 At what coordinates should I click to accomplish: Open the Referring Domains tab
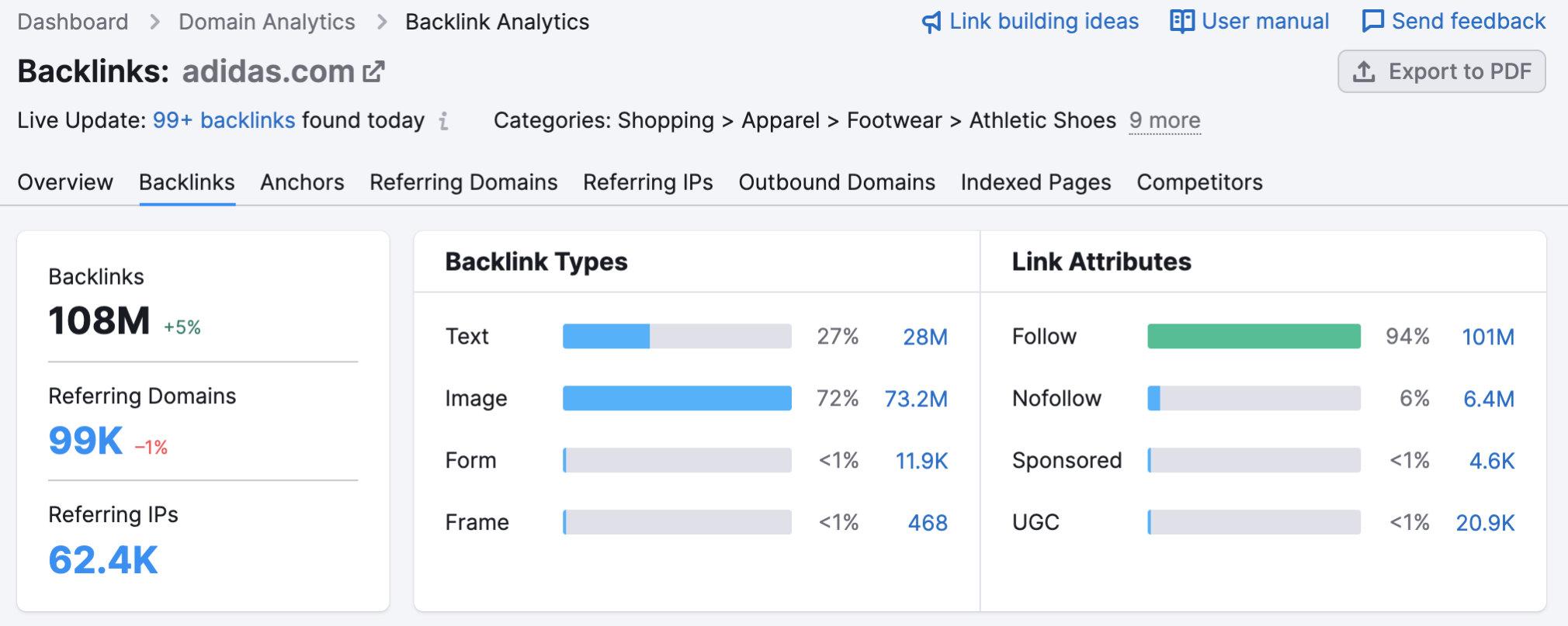[463, 182]
